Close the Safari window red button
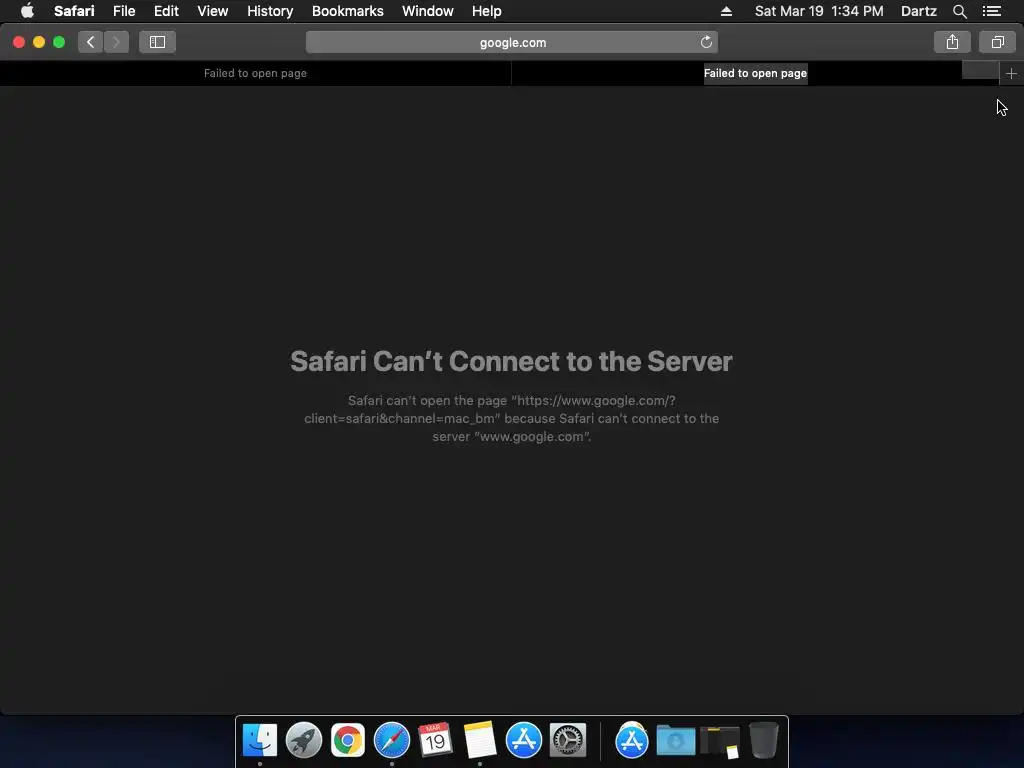Viewport: 1024px width, 768px height. pyautogui.click(x=19, y=42)
